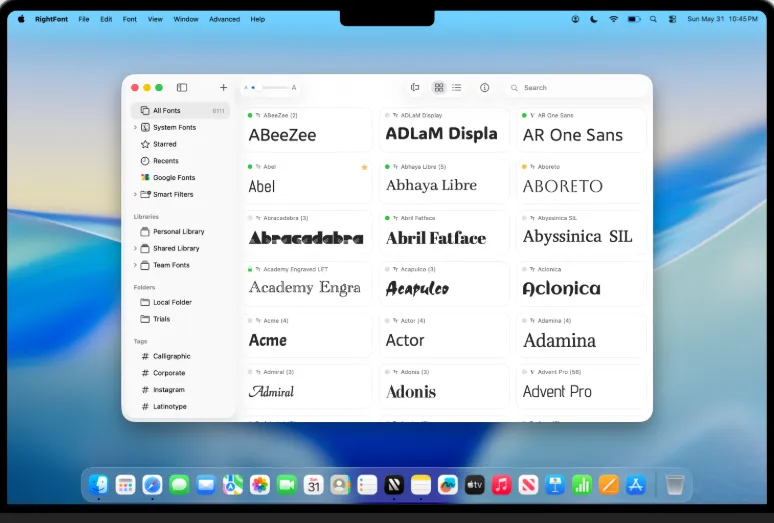Expand the Shared Library chevron
Screen dimensions: 774x523
135,248
